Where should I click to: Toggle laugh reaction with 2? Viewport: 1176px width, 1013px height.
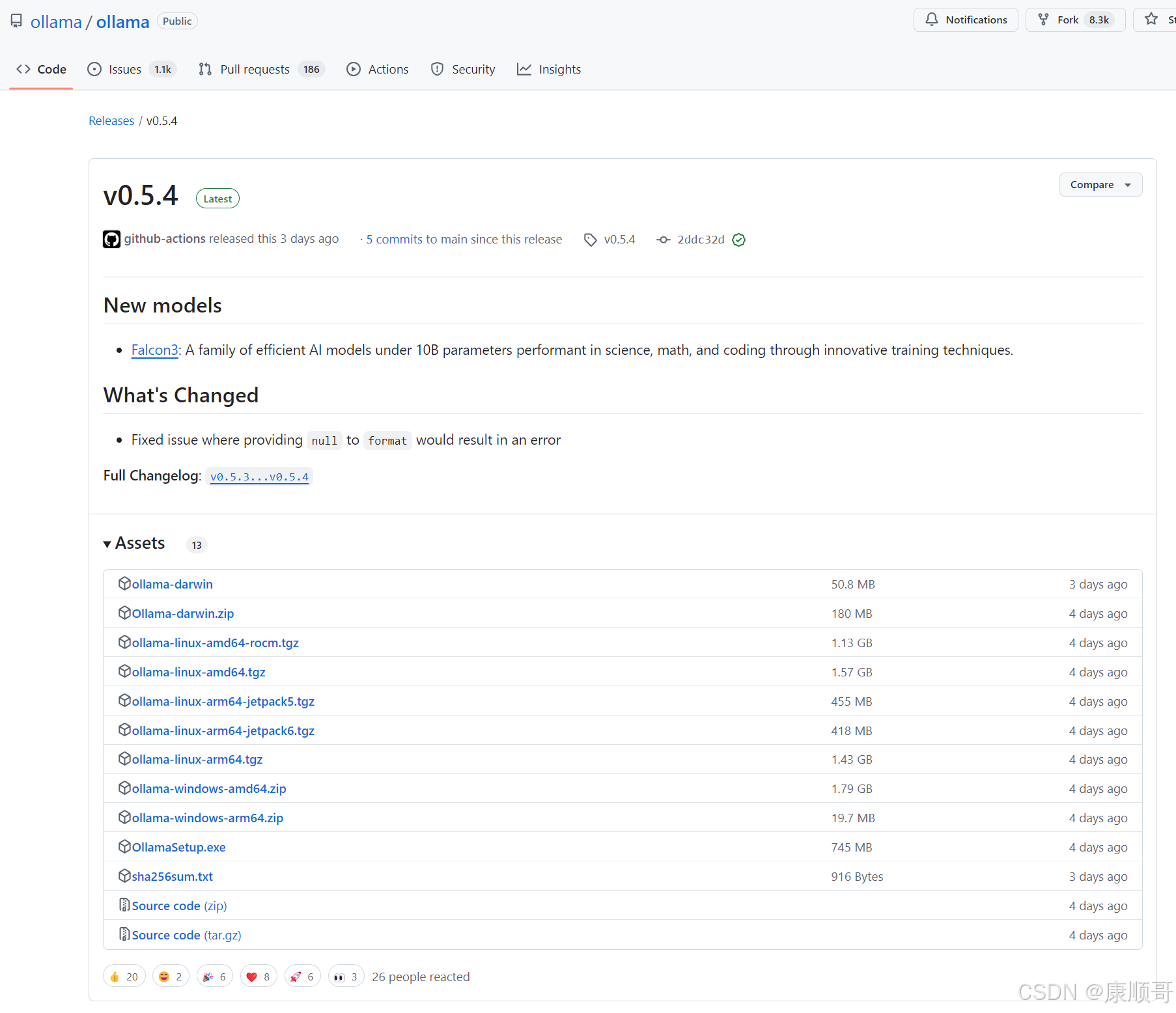coord(171,977)
